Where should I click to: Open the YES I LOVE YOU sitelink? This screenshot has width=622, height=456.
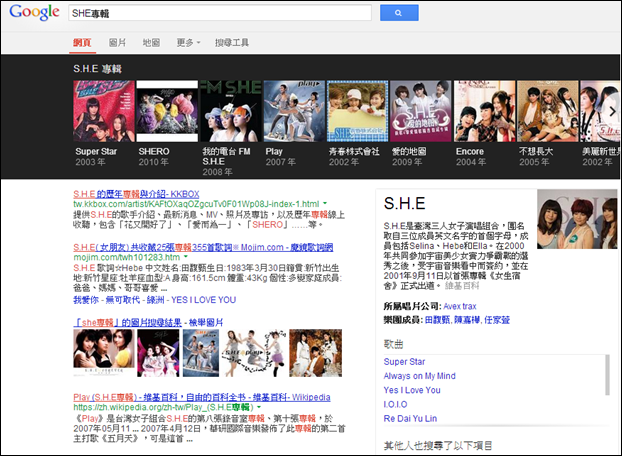coord(203,300)
